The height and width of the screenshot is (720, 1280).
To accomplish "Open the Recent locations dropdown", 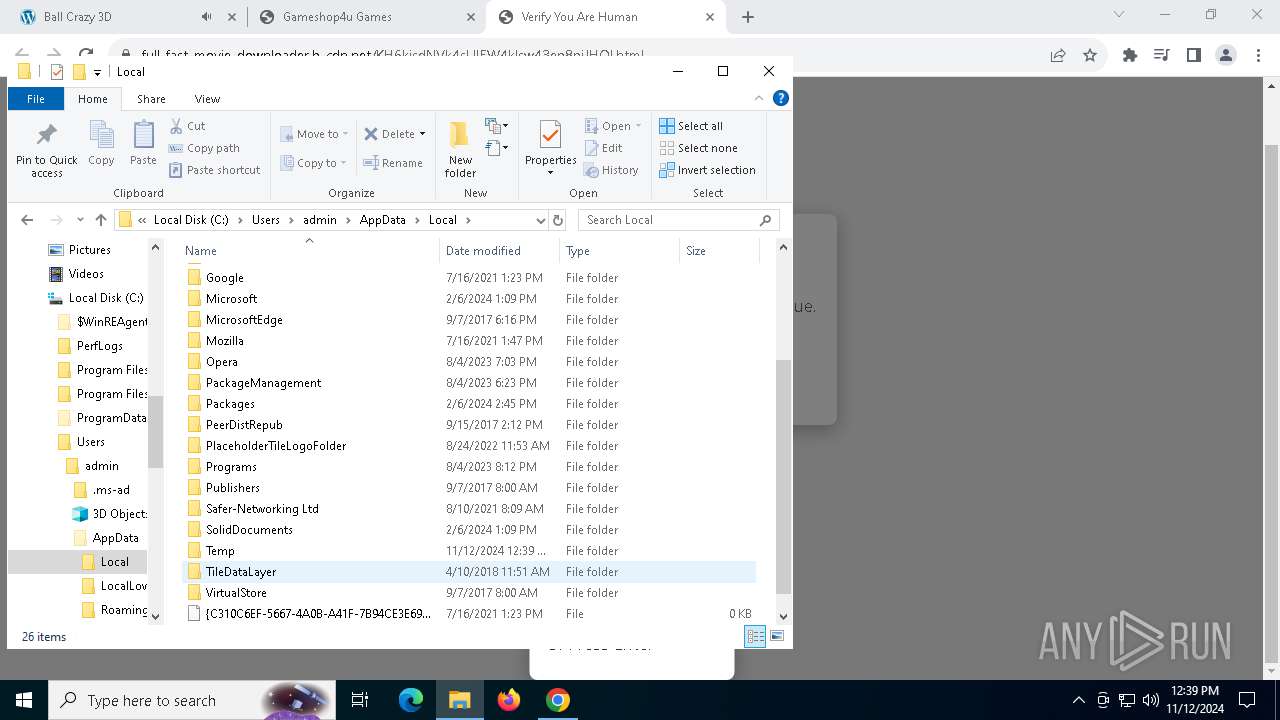I will [79, 220].
